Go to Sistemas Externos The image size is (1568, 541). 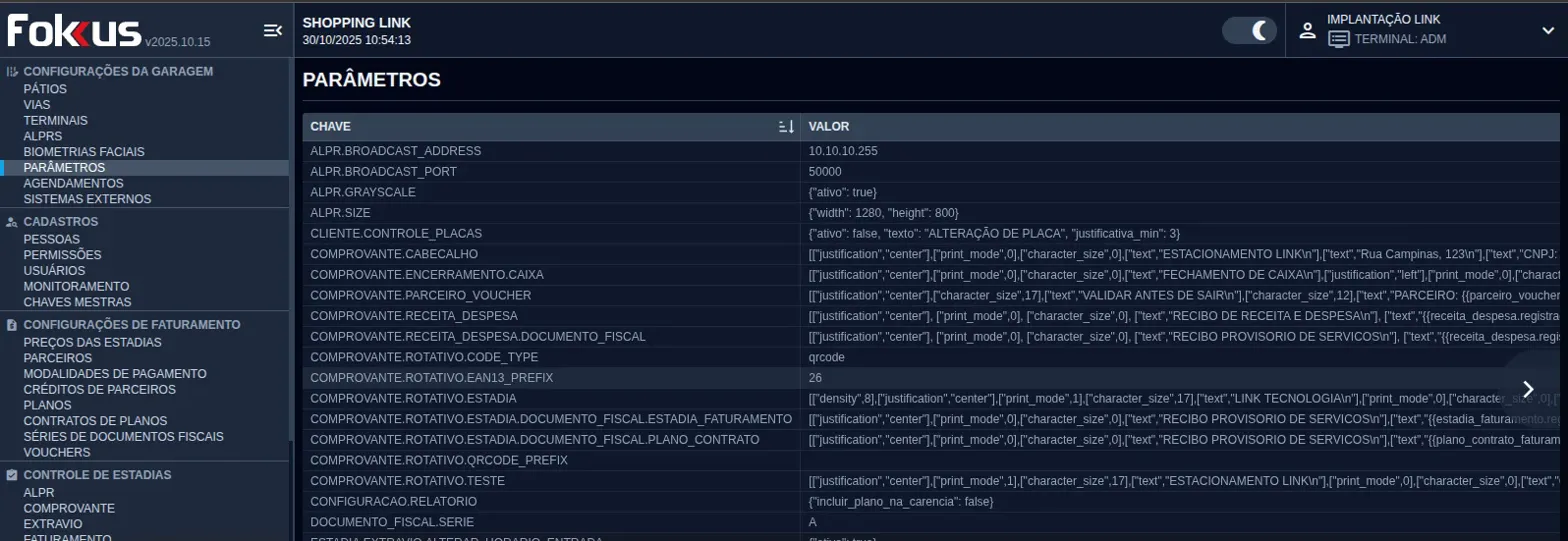click(x=87, y=199)
